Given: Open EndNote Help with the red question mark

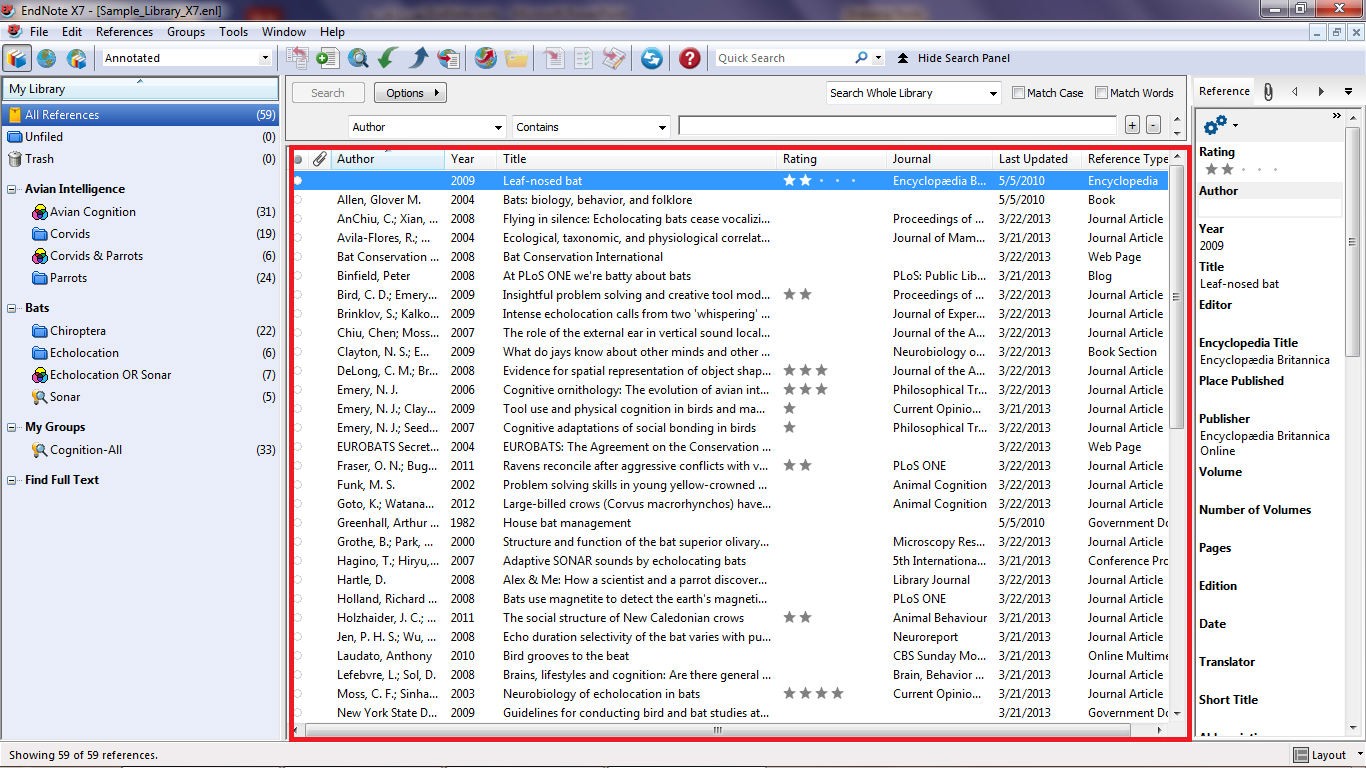Looking at the screenshot, I should [689, 58].
